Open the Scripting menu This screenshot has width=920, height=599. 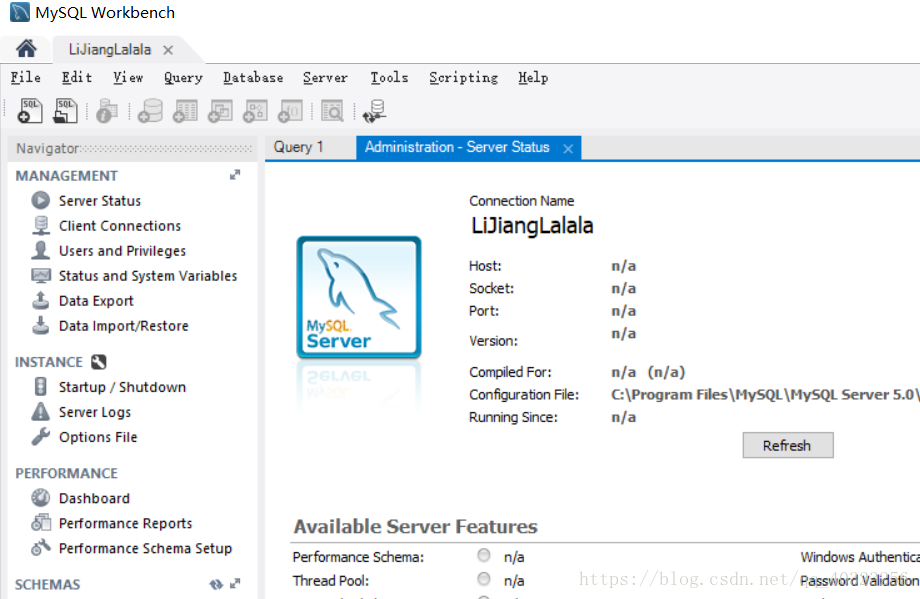coord(464,77)
